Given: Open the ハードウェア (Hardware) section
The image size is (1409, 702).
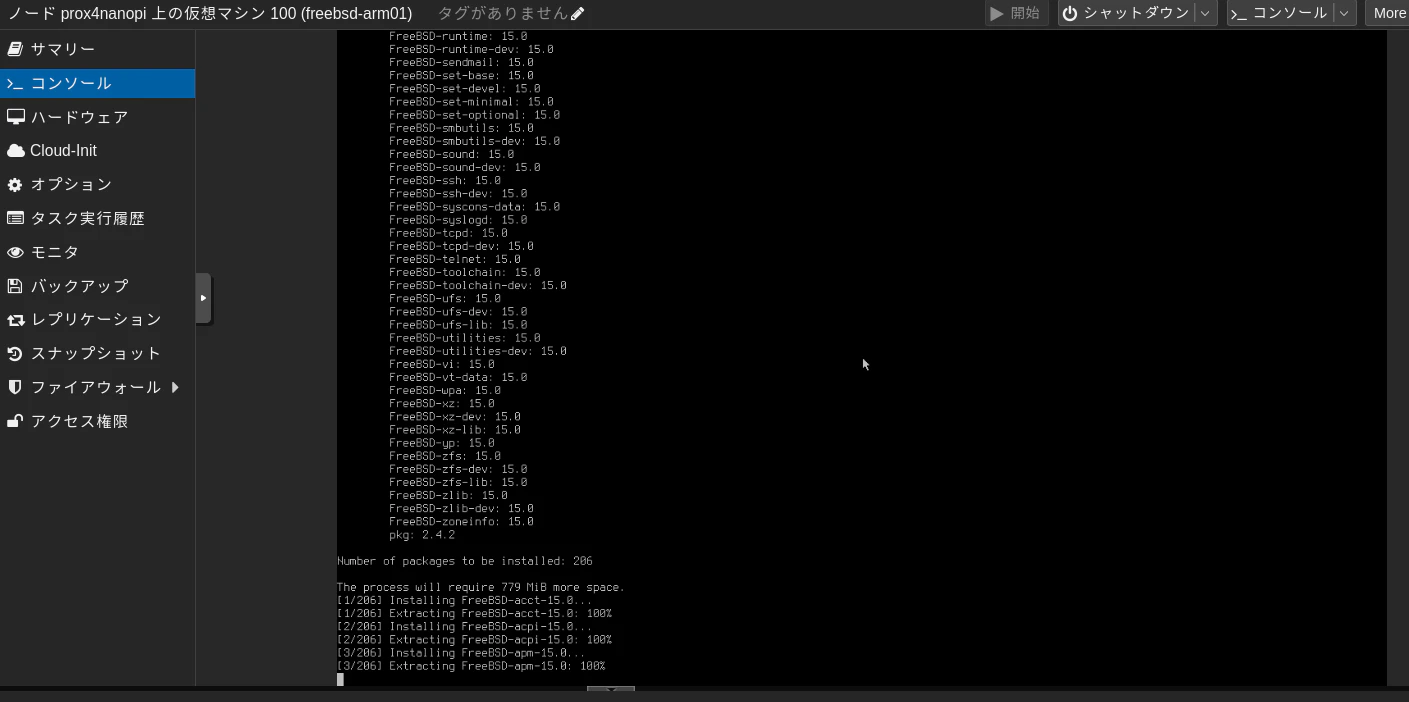Looking at the screenshot, I should (x=97, y=117).
